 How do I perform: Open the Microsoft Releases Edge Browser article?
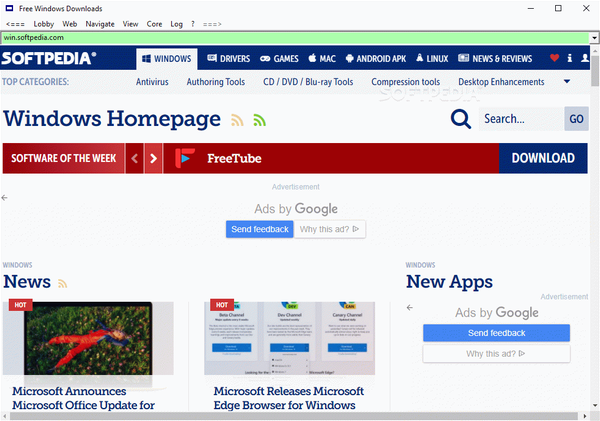(x=289, y=398)
